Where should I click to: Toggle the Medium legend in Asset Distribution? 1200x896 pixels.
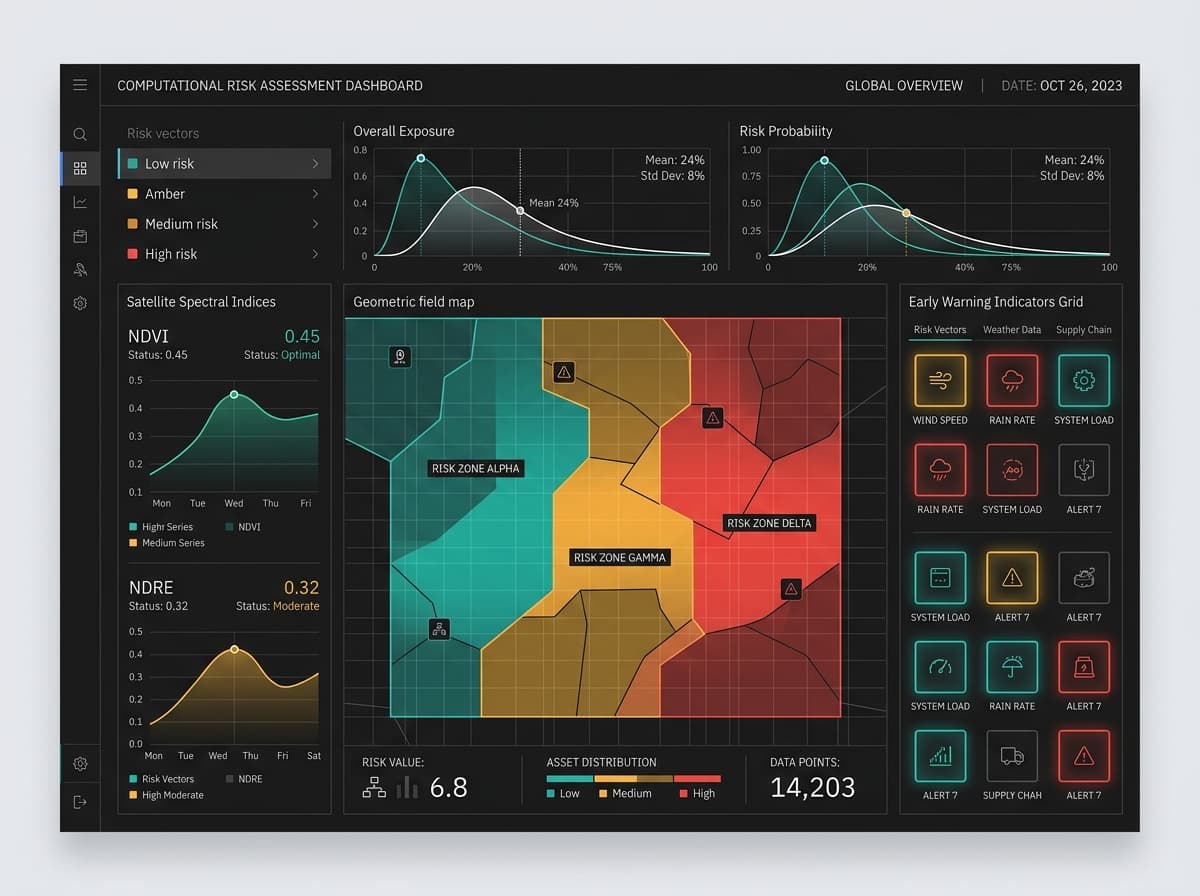pos(625,793)
